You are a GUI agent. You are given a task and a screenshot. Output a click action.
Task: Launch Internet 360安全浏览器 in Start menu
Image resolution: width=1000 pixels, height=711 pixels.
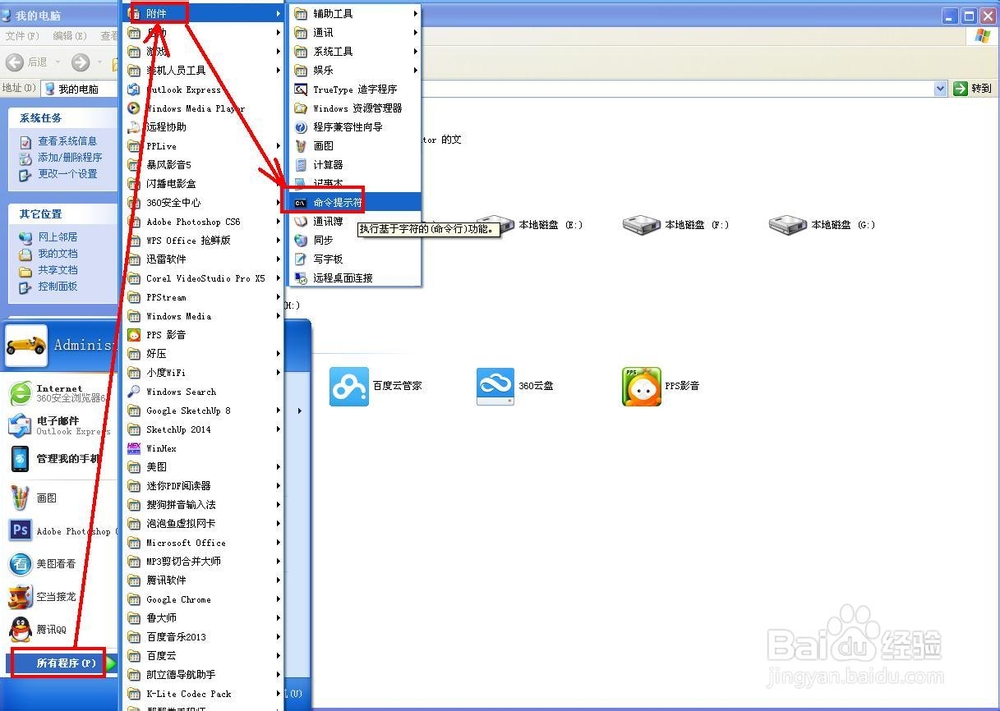click(x=62, y=393)
